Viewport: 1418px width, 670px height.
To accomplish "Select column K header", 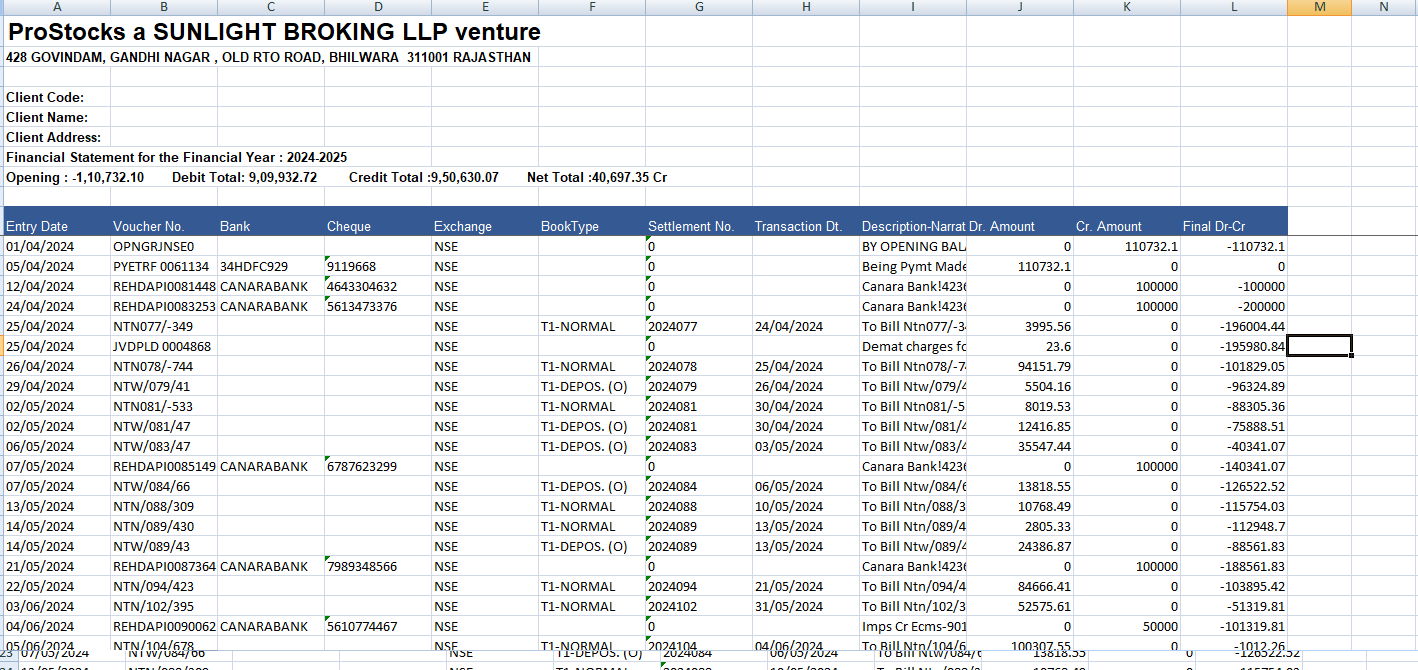I will pos(1127,8).
